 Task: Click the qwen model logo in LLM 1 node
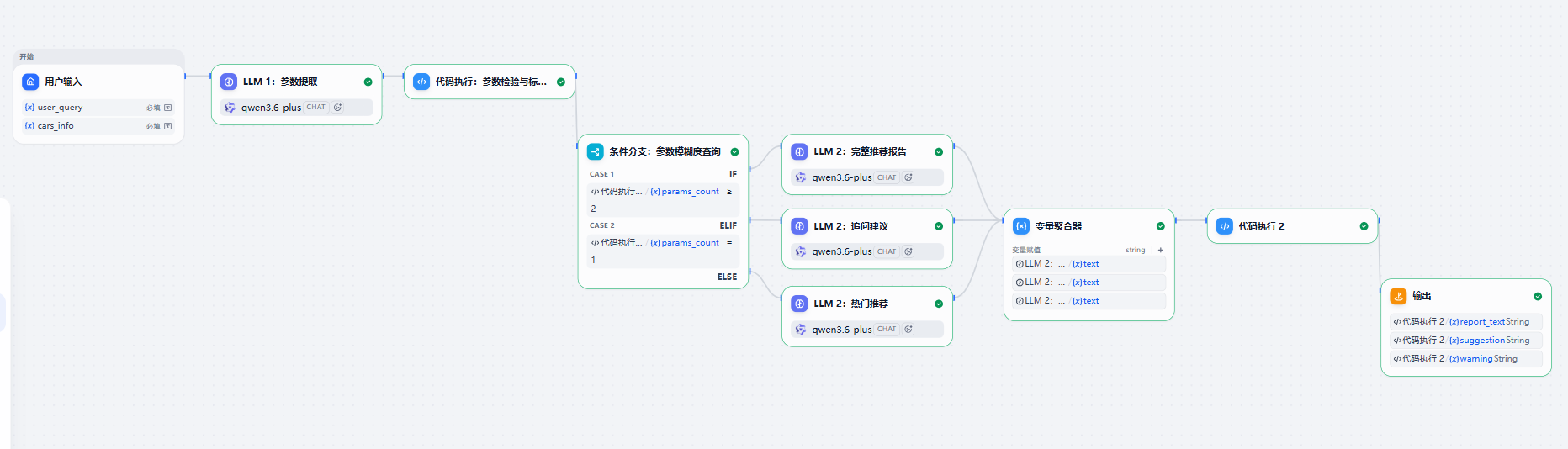(x=230, y=108)
